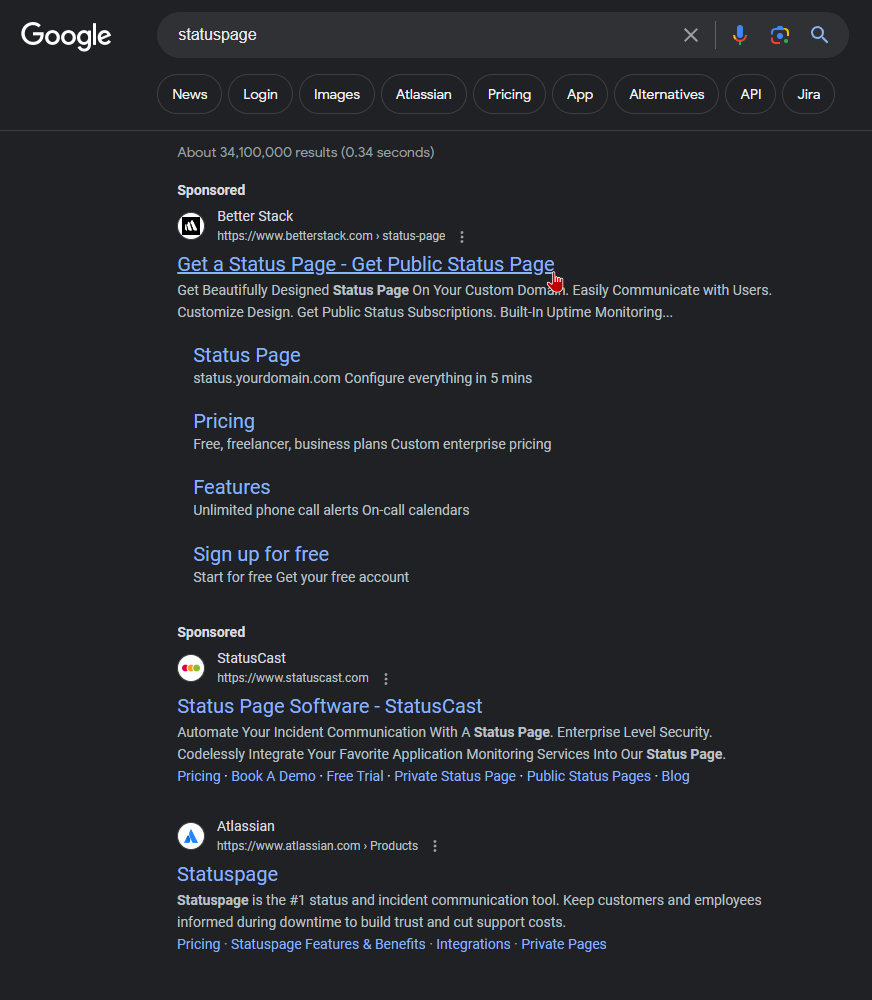Open 'Statuspage Features & Benefits' link
Viewport: 872px width, 1000px height.
point(328,945)
